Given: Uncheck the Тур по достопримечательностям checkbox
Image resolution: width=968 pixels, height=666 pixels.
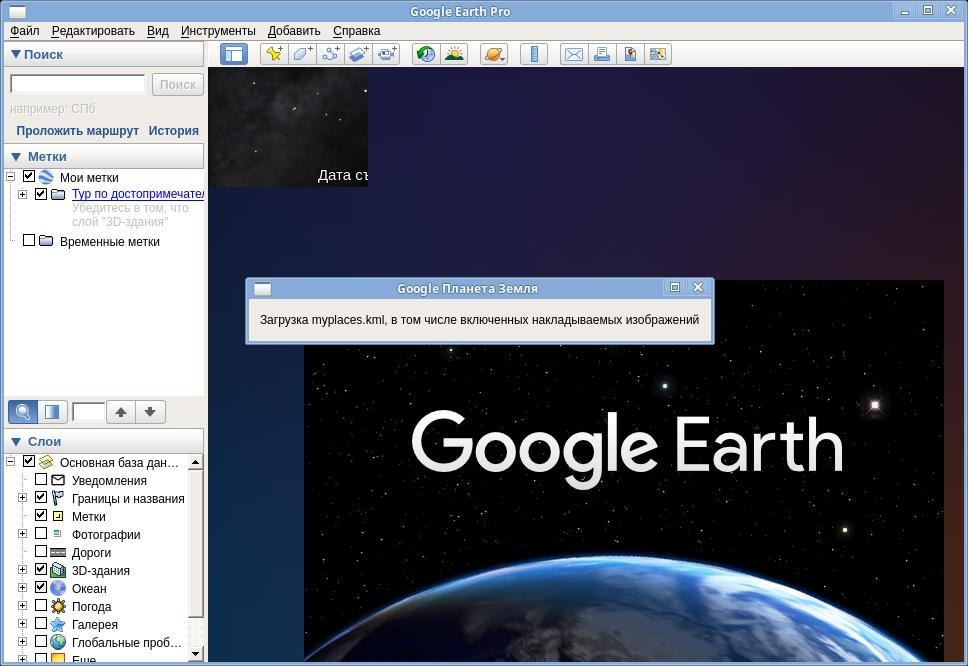Looking at the screenshot, I should pyautogui.click(x=41, y=194).
